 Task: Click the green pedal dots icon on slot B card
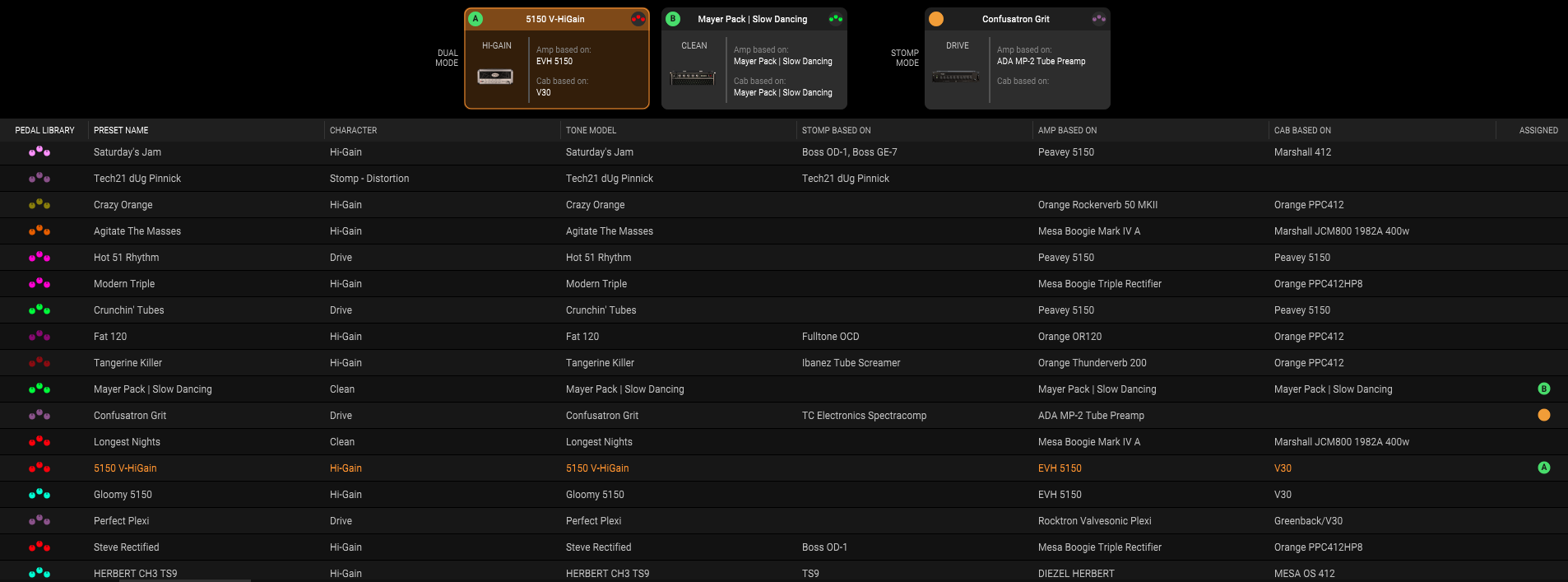coord(836,19)
